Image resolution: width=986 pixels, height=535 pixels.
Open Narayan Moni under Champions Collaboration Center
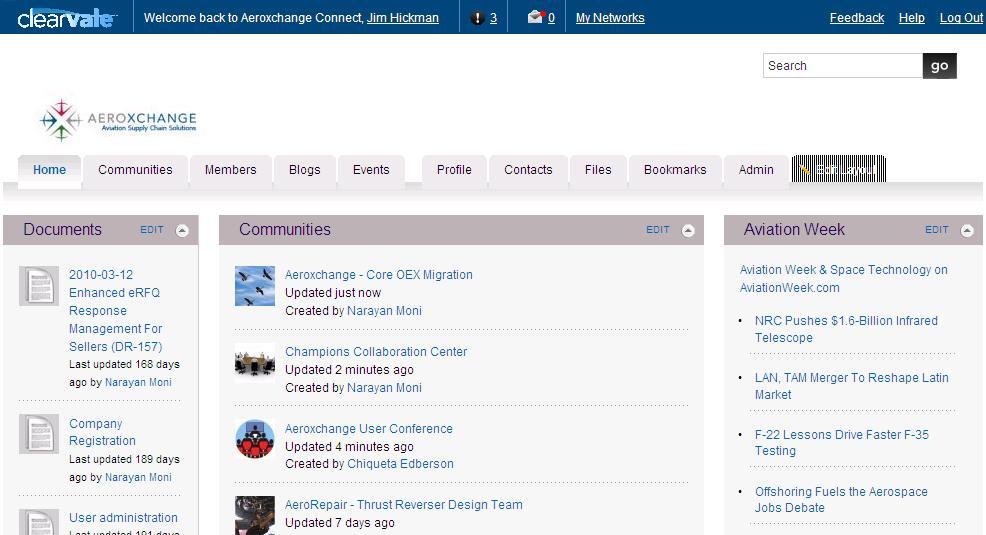pyautogui.click(x=384, y=387)
